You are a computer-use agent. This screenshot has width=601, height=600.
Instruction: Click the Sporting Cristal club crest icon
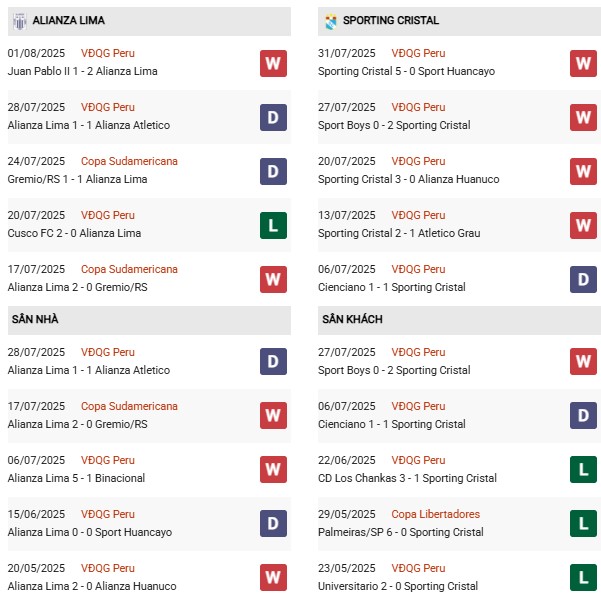coord(329,20)
